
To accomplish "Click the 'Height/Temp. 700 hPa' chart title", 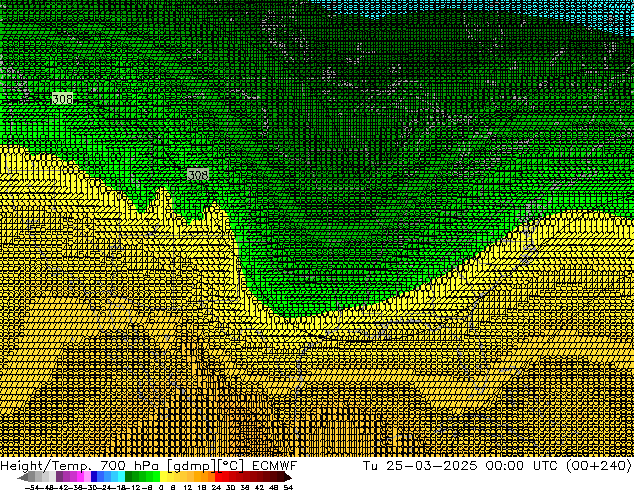I will point(80,466).
